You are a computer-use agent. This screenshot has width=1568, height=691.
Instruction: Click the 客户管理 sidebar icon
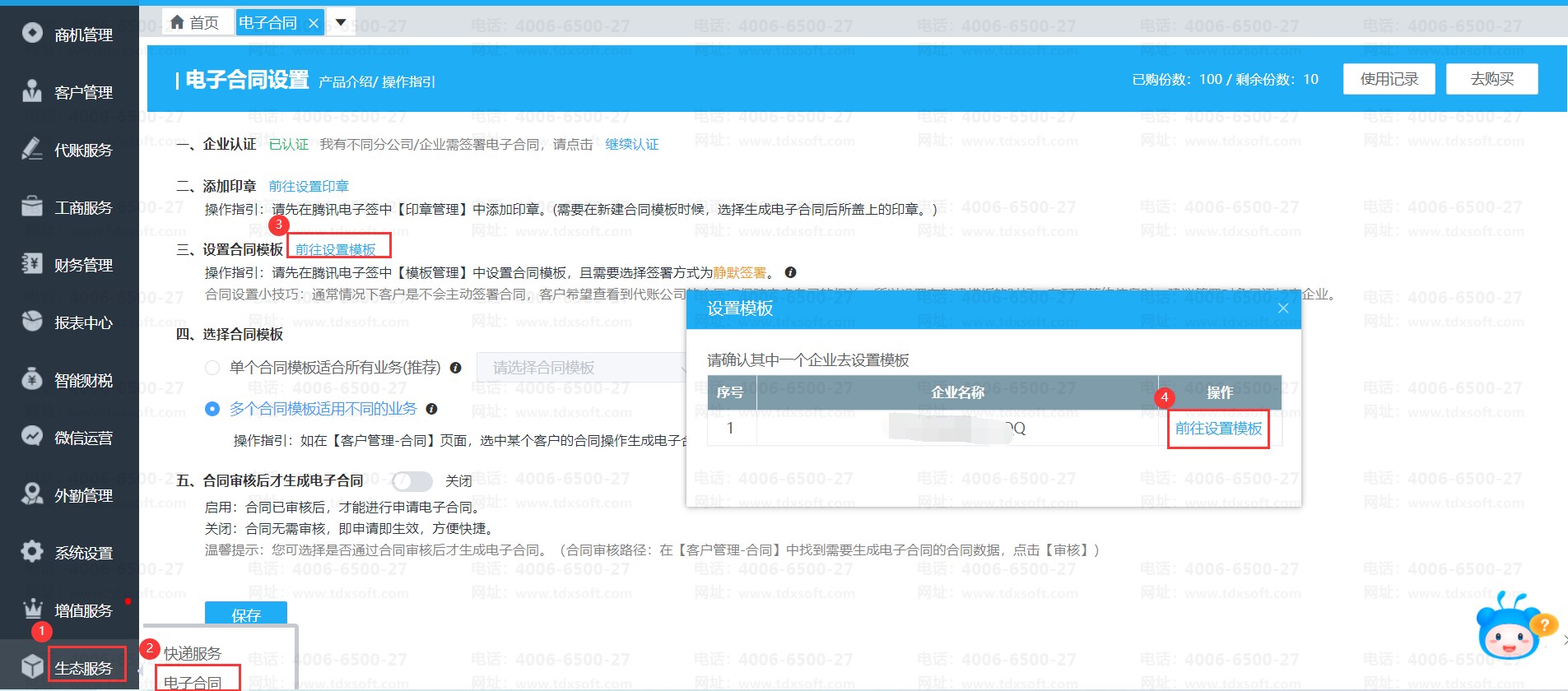click(x=32, y=90)
